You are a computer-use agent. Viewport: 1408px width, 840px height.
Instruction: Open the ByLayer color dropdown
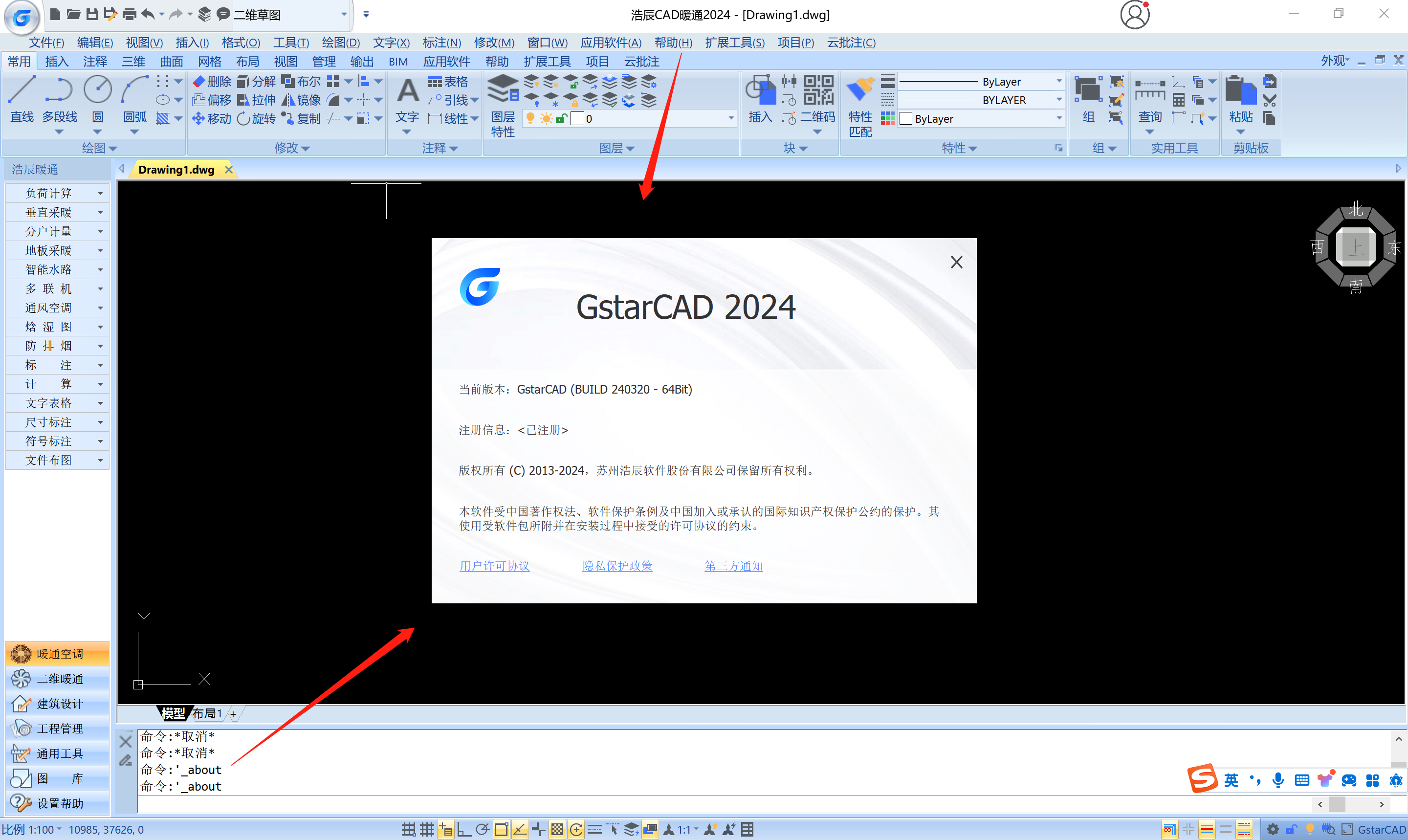click(1058, 119)
